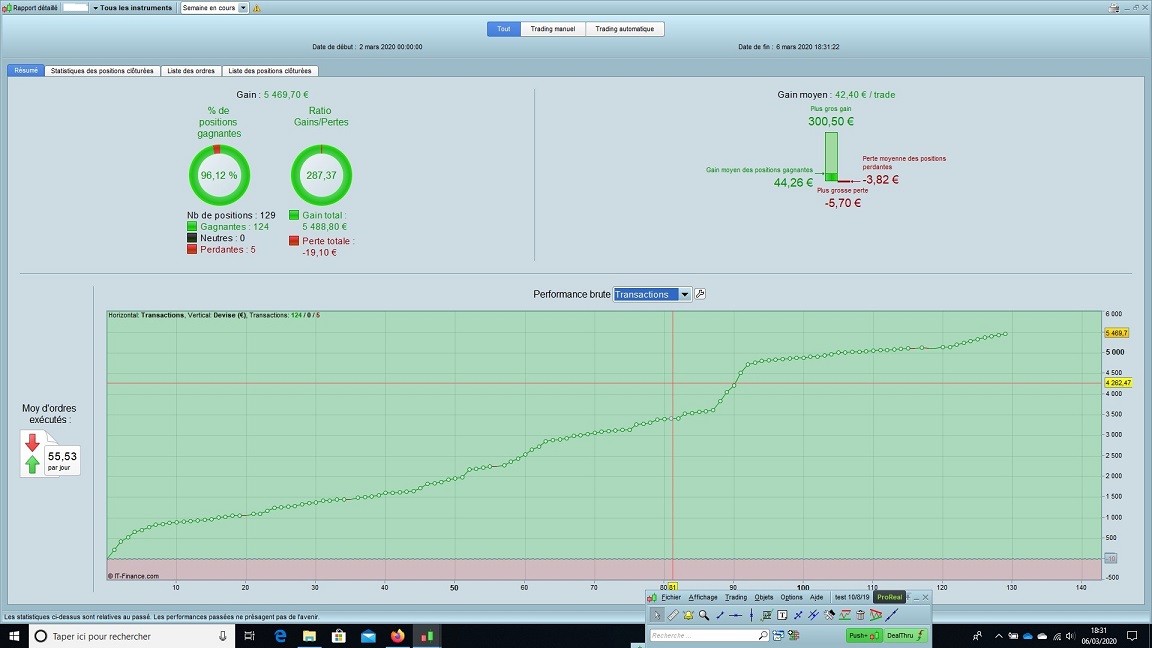
Task: Click the red-green chart icon
Action: tap(845, 615)
